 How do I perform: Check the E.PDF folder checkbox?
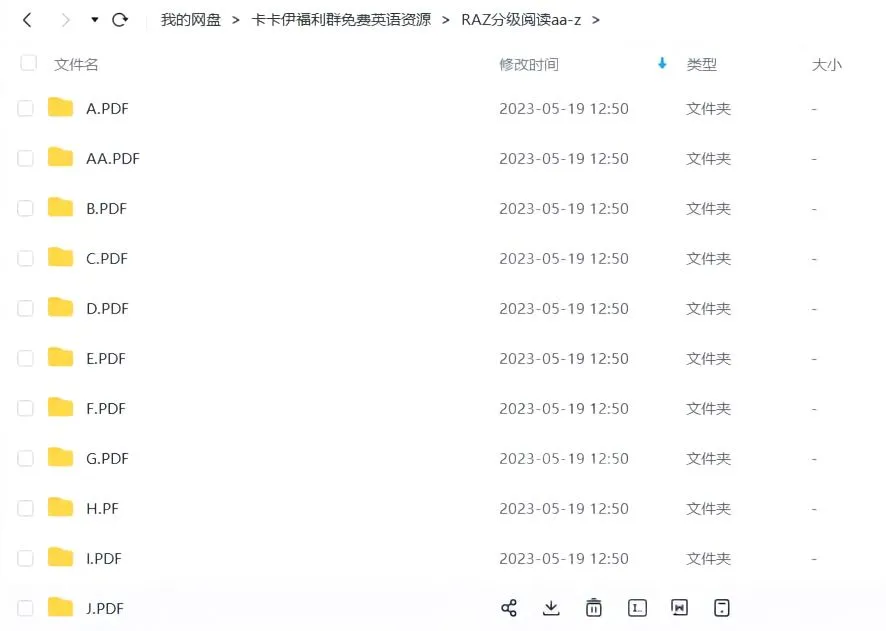click(x=25, y=358)
